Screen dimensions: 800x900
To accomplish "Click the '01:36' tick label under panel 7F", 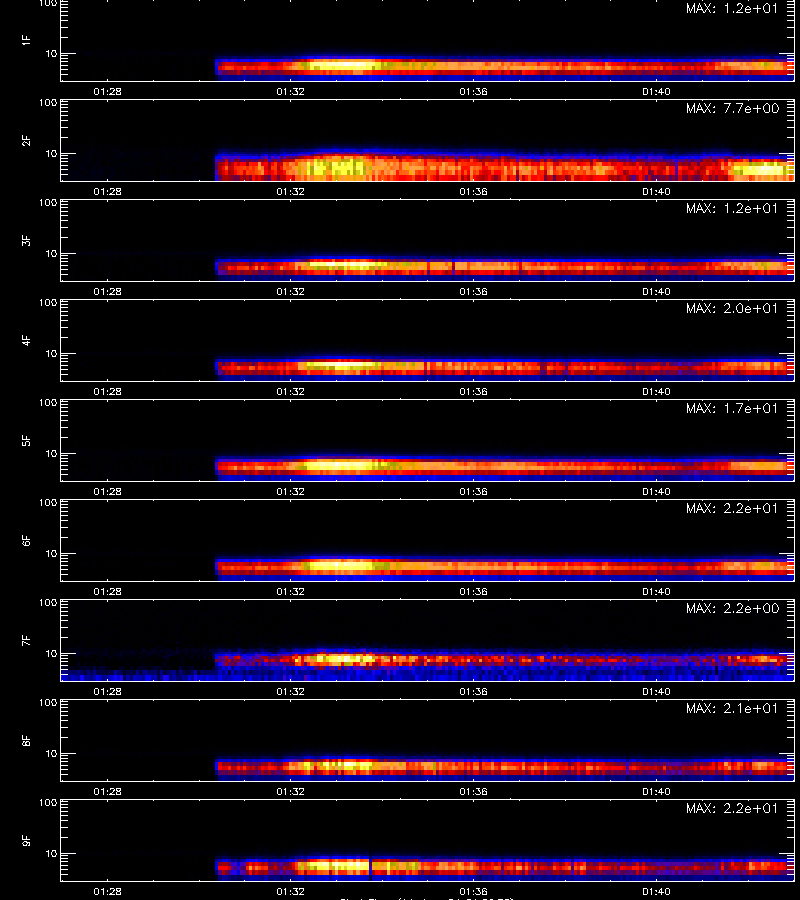I will click(x=473, y=691).
